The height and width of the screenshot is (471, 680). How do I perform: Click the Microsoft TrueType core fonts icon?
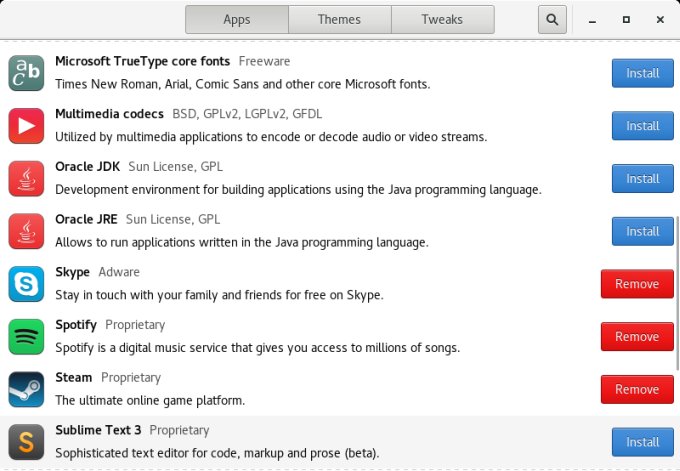25,73
